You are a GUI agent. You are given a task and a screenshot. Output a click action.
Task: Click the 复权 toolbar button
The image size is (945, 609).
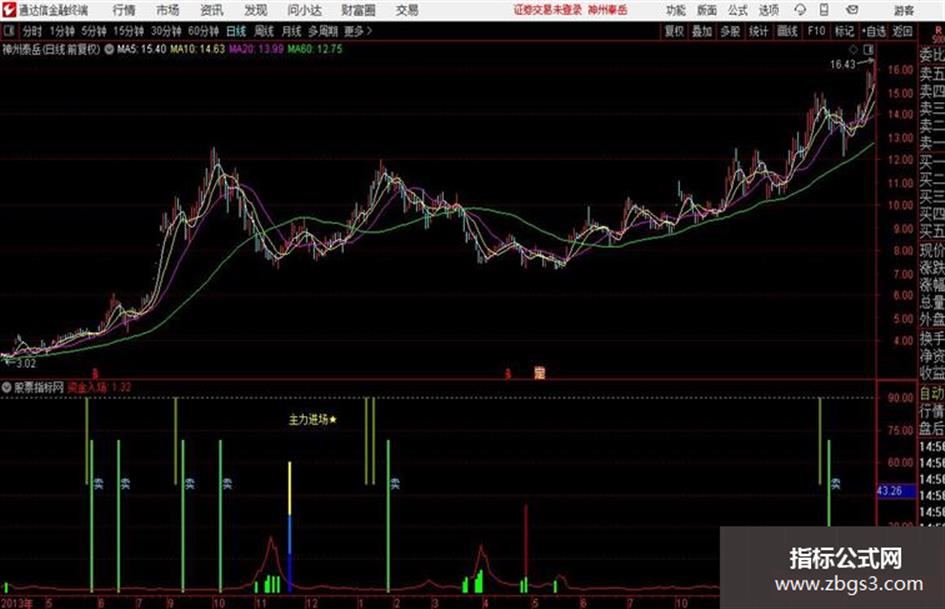(674, 31)
